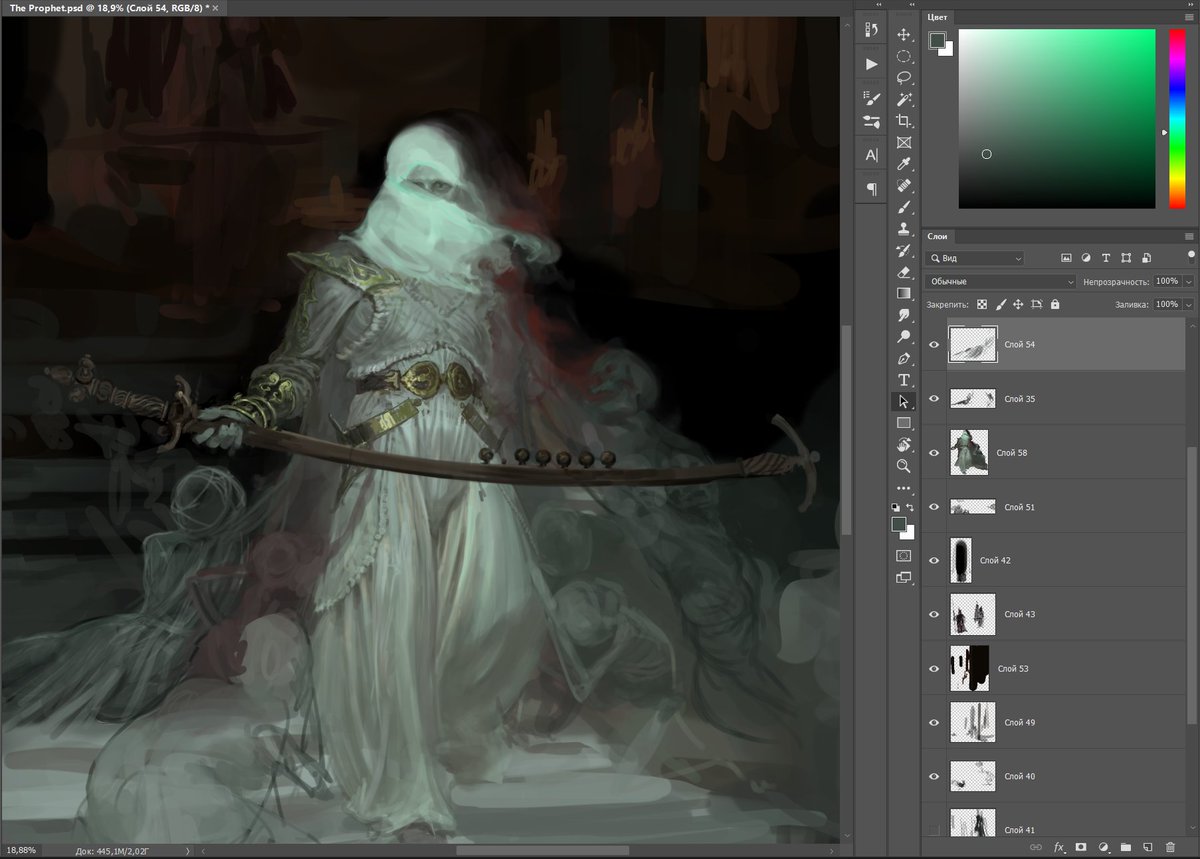Screen dimensions: 1200x859
Task: Open the blend mode Обычные dropdown
Action: 1001,282
